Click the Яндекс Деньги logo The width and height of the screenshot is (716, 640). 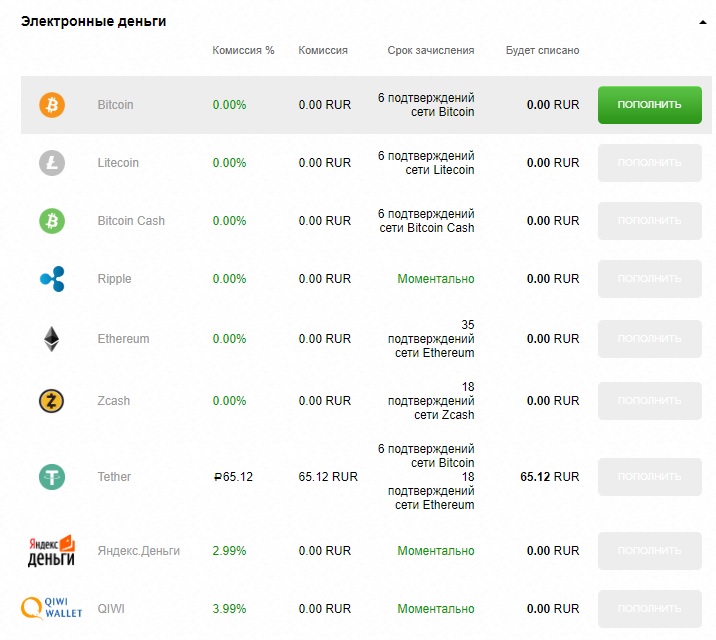(51, 551)
